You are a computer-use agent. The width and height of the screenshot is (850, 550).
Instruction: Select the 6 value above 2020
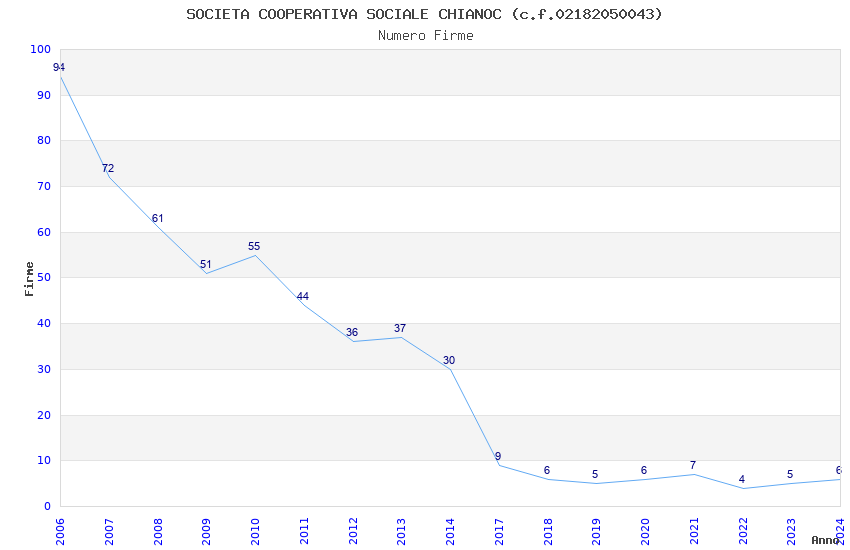(x=643, y=470)
